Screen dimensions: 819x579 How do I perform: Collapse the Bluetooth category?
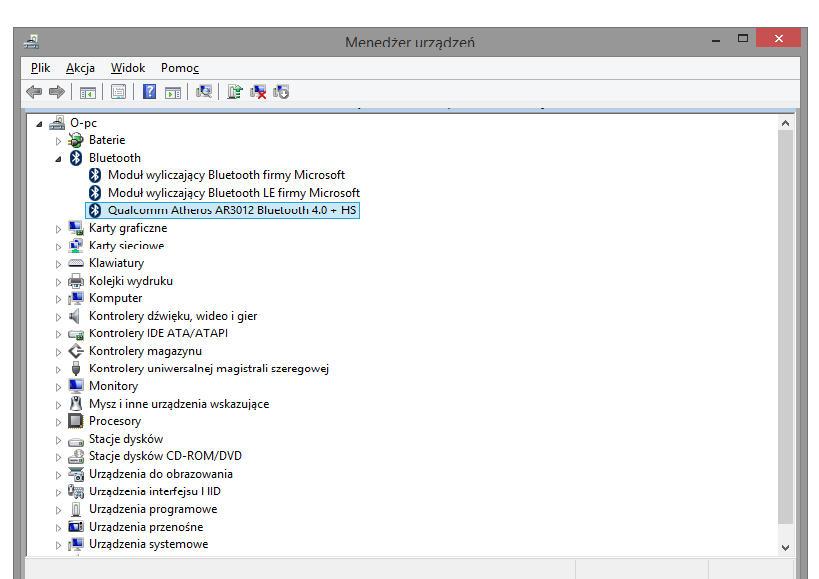pyautogui.click(x=58, y=159)
